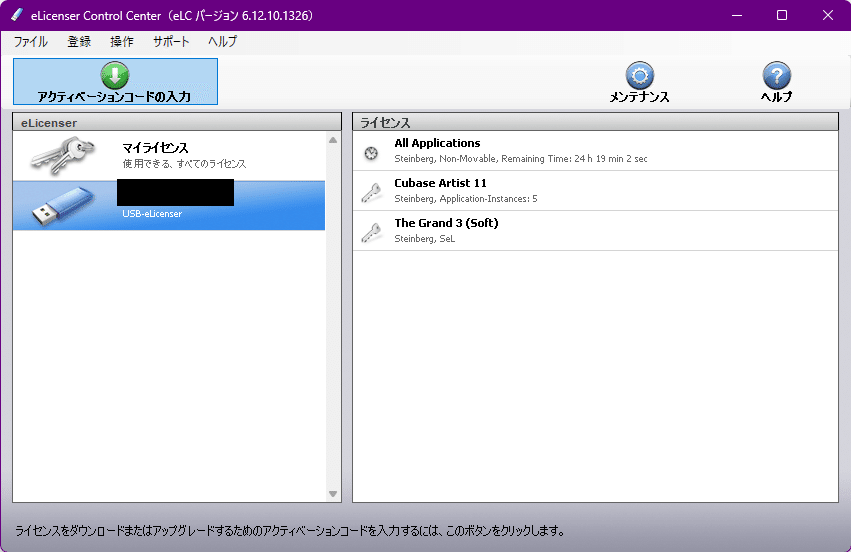Screen dimensions: 851x552
Task: Click the blue ヘルプ question mark icon
Action: click(x=777, y=75)
